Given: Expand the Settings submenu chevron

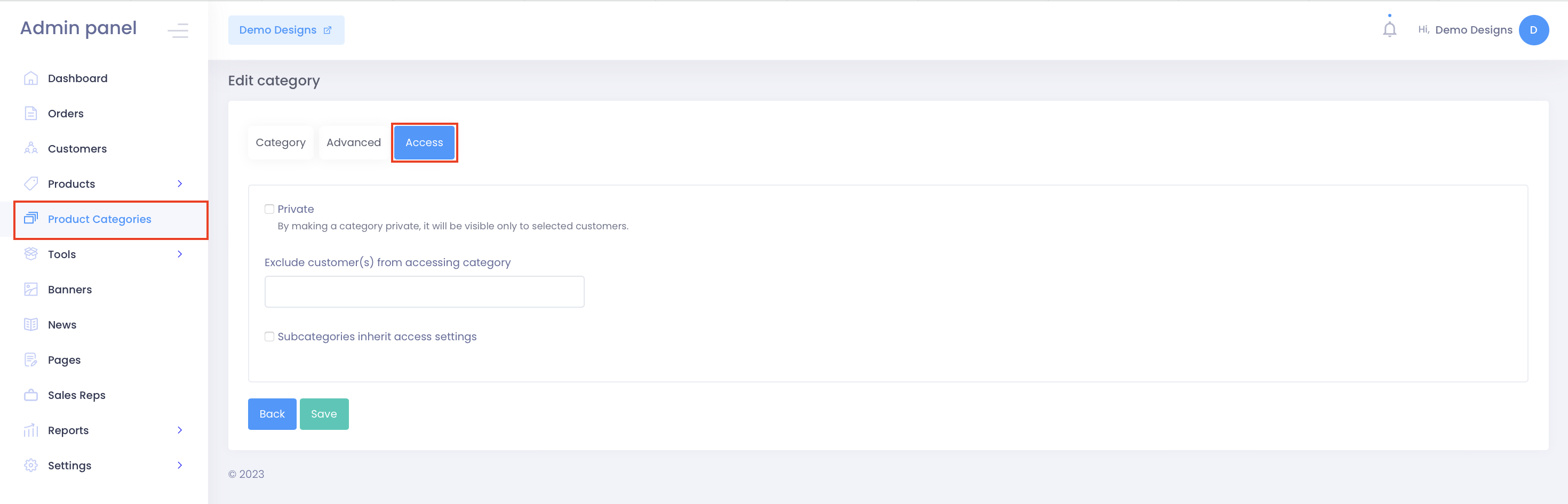Looking at the screenshot, I should 180,466.
